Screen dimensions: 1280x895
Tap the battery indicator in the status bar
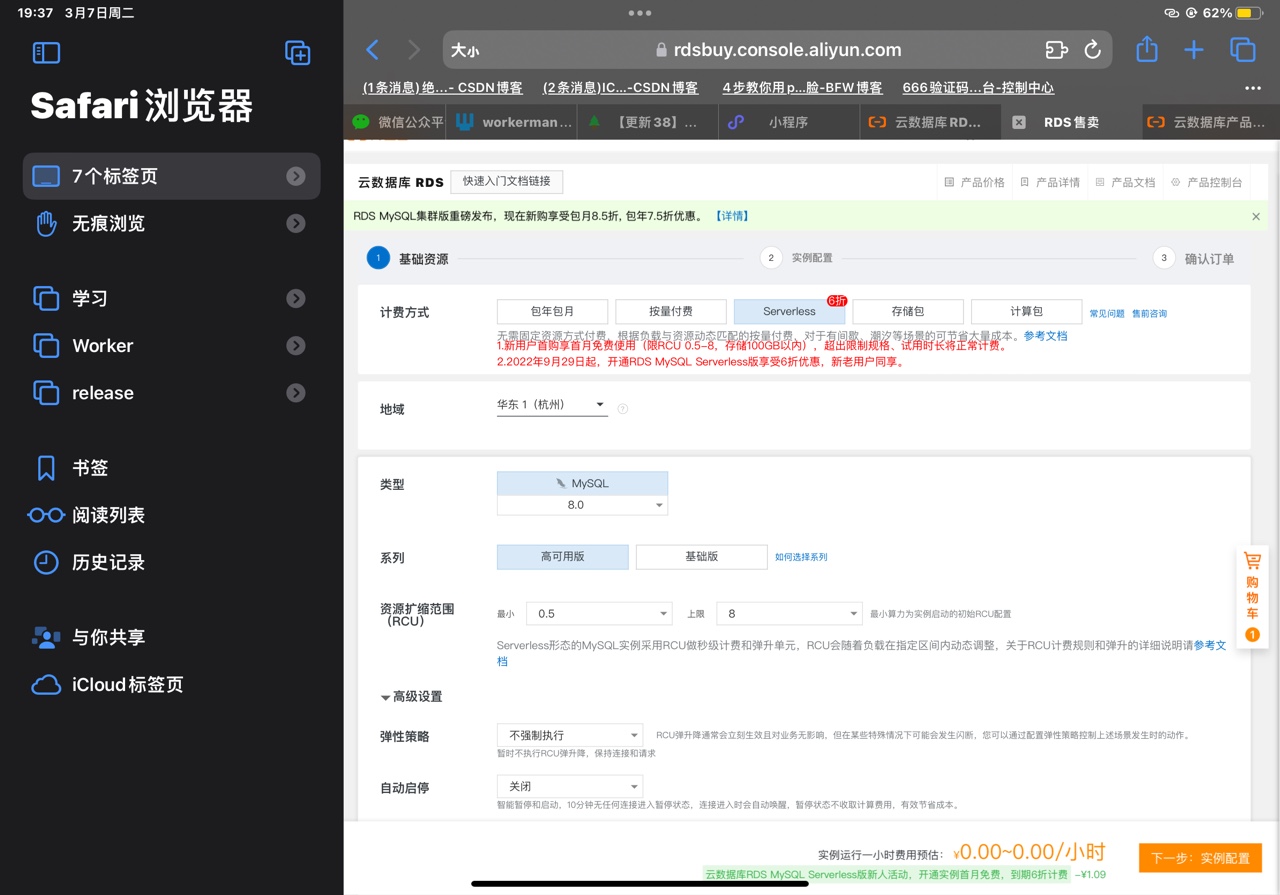(x=1249, y=13)
